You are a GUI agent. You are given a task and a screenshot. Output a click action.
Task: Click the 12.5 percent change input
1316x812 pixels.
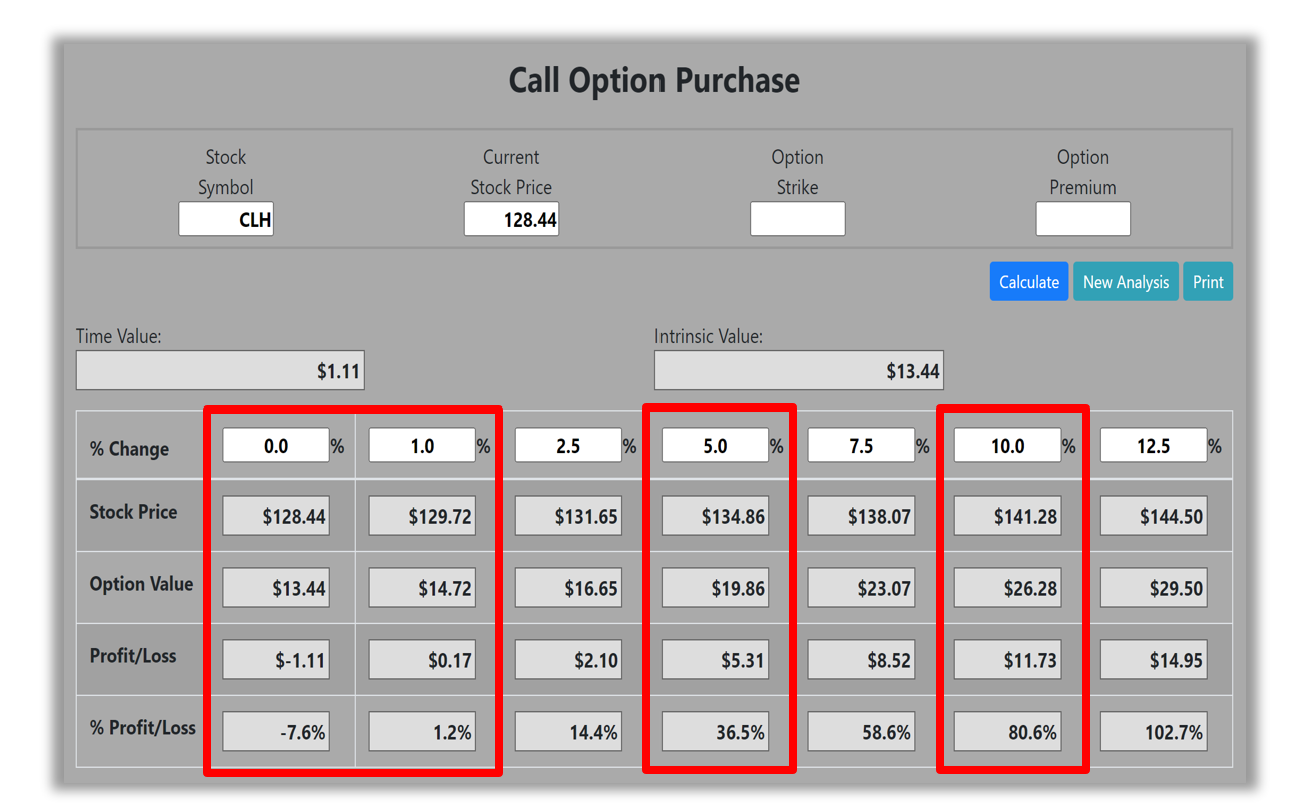tap(1153, 446)
